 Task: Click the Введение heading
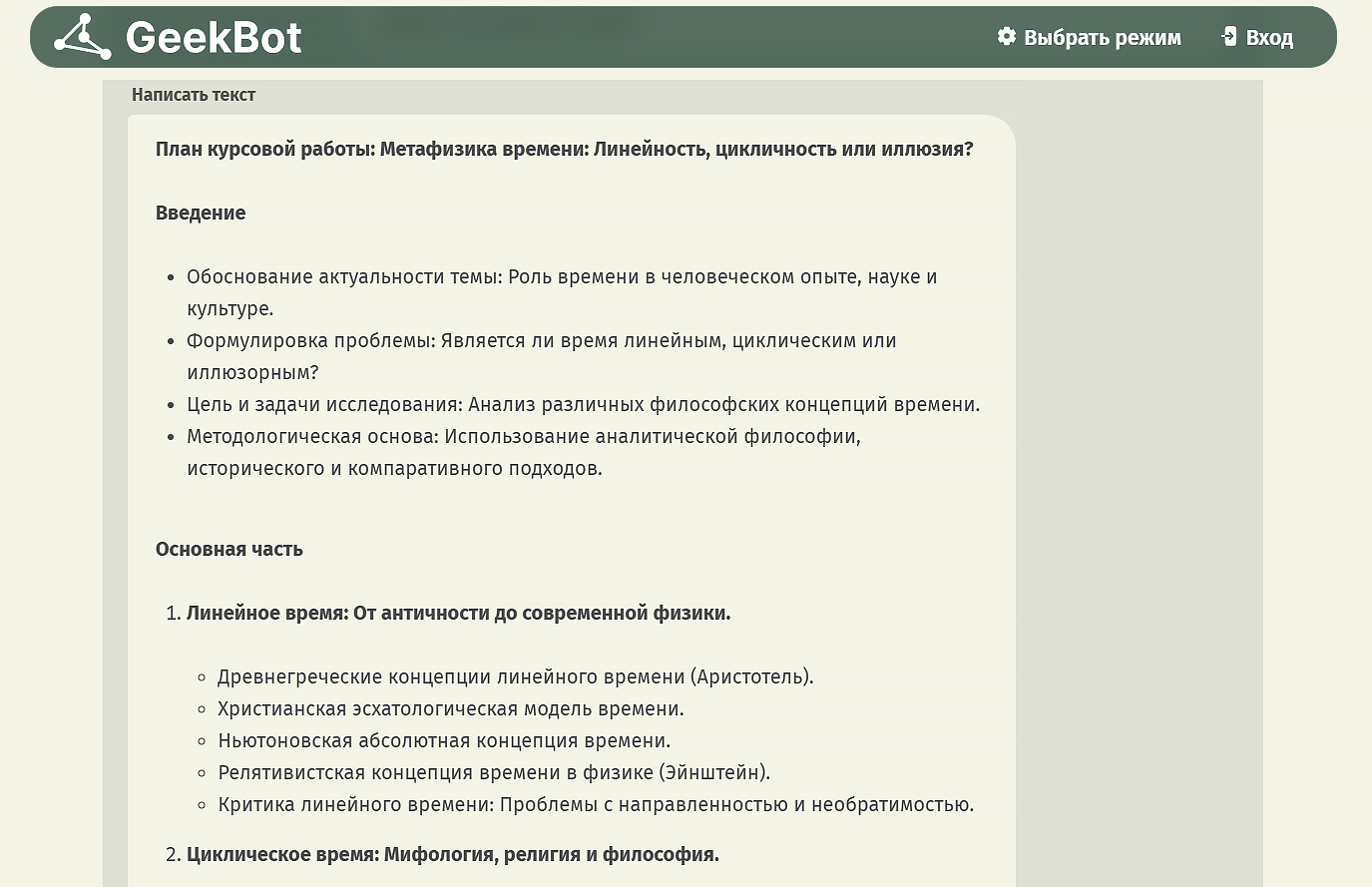point(201,214)
